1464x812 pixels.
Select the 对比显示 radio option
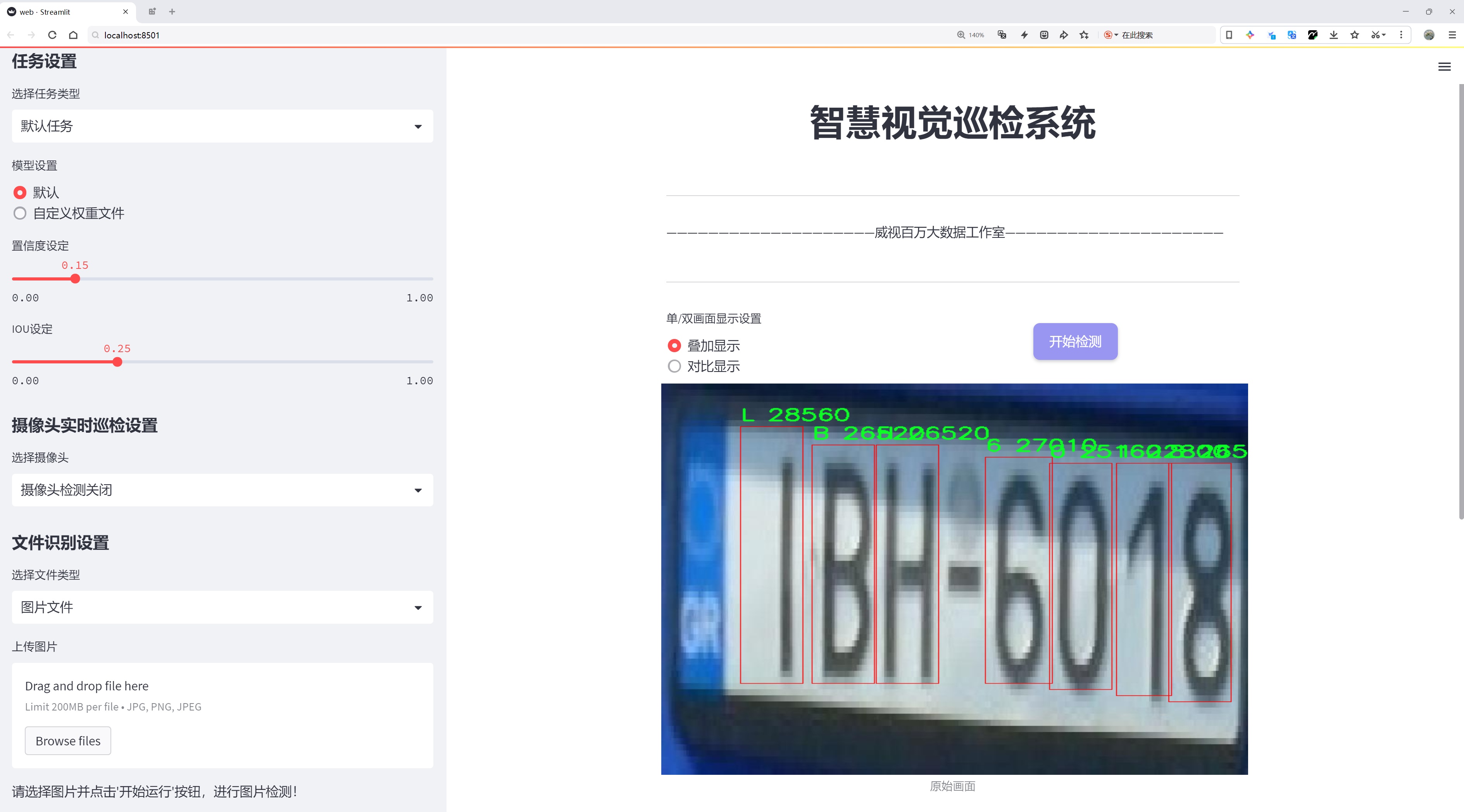coord(674,366)
